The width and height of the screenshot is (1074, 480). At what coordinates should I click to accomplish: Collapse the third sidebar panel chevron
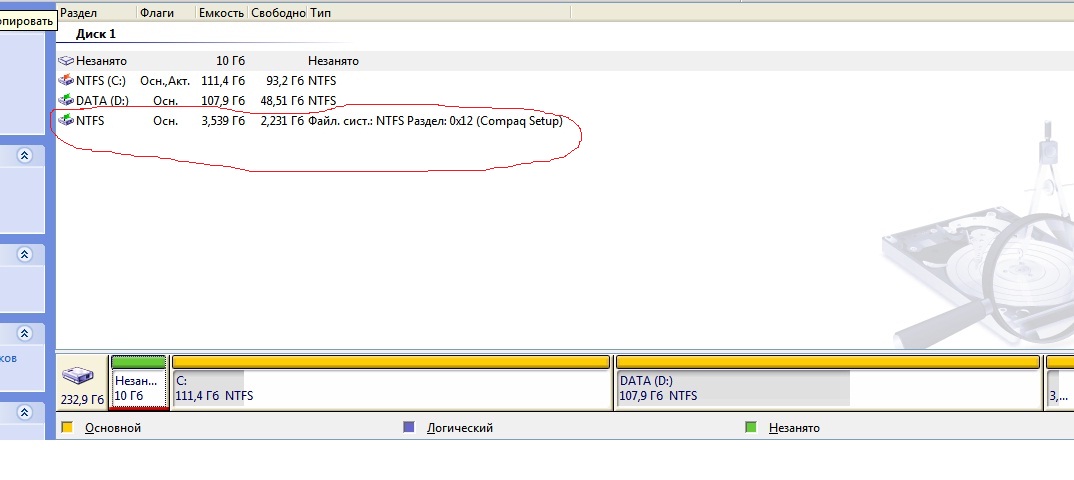pos(25,333)
